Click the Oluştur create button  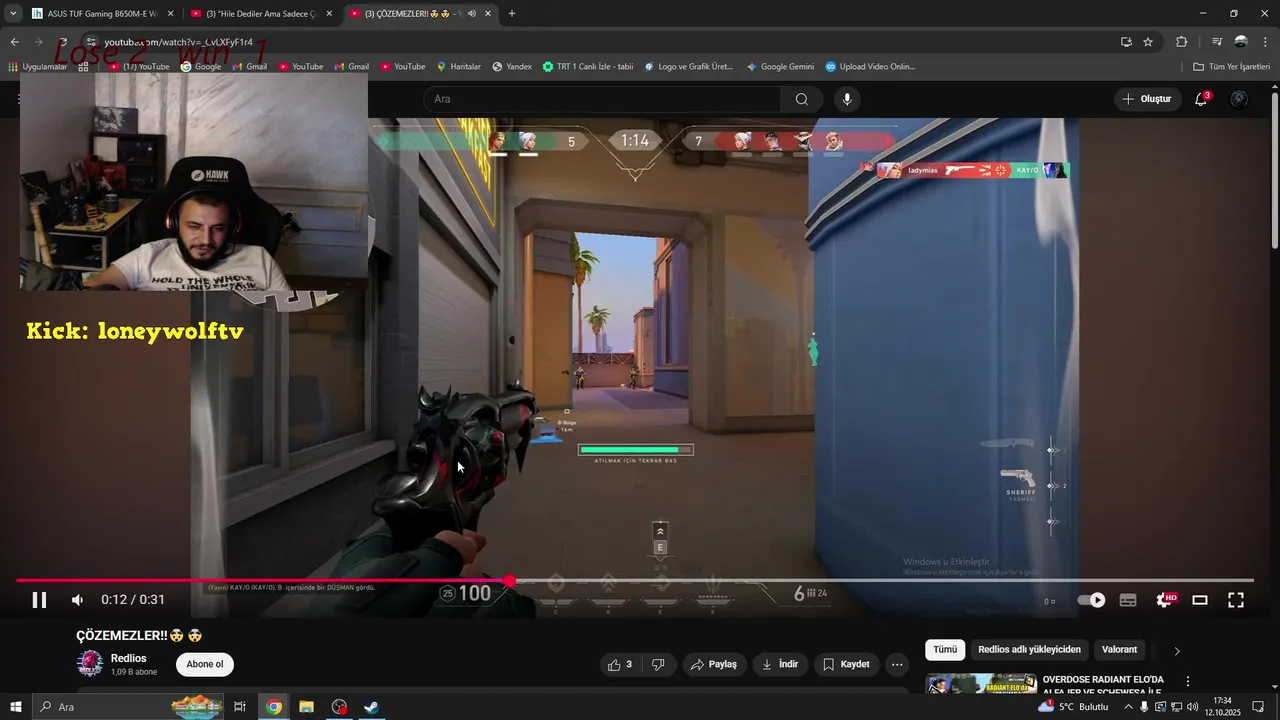(x=1146, y=99)
